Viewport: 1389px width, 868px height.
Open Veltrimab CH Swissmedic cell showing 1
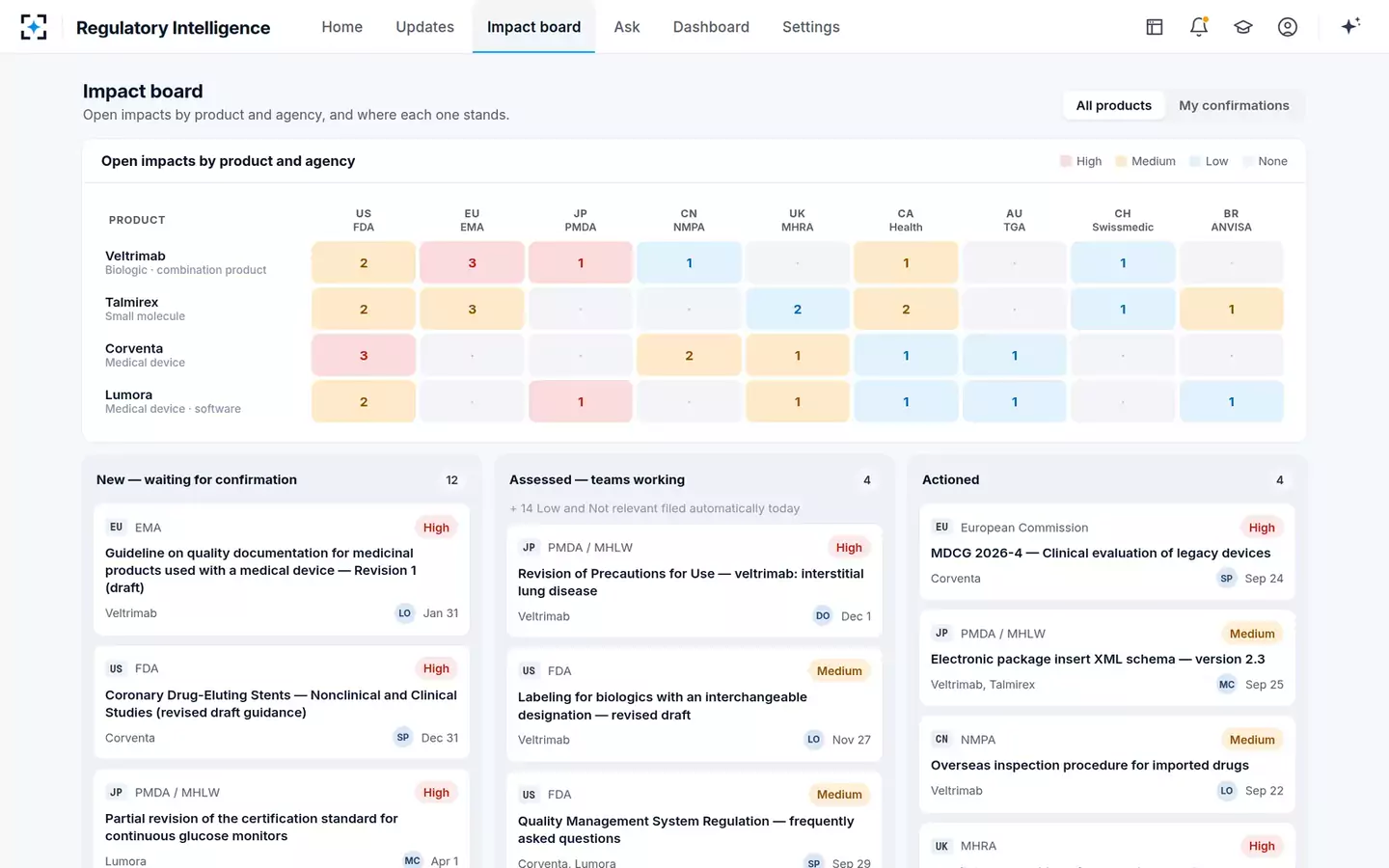point(1123,262)
